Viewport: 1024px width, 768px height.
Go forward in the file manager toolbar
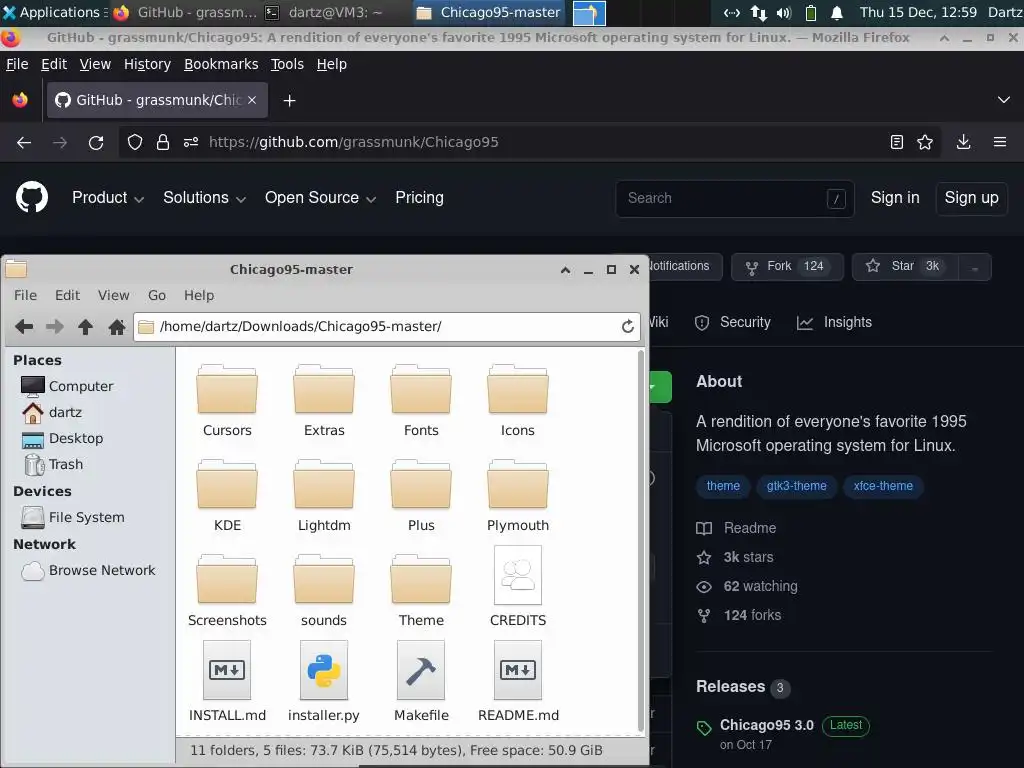point(55,327)
